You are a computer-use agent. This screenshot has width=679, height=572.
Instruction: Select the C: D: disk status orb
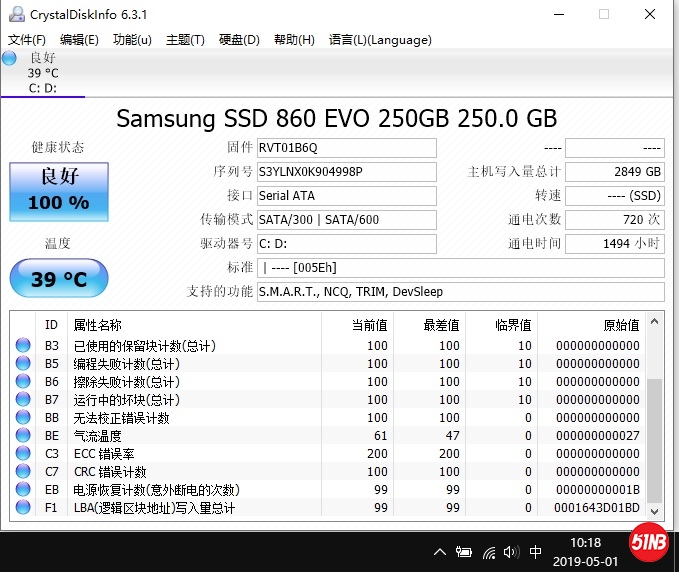(x=10, y=58)
